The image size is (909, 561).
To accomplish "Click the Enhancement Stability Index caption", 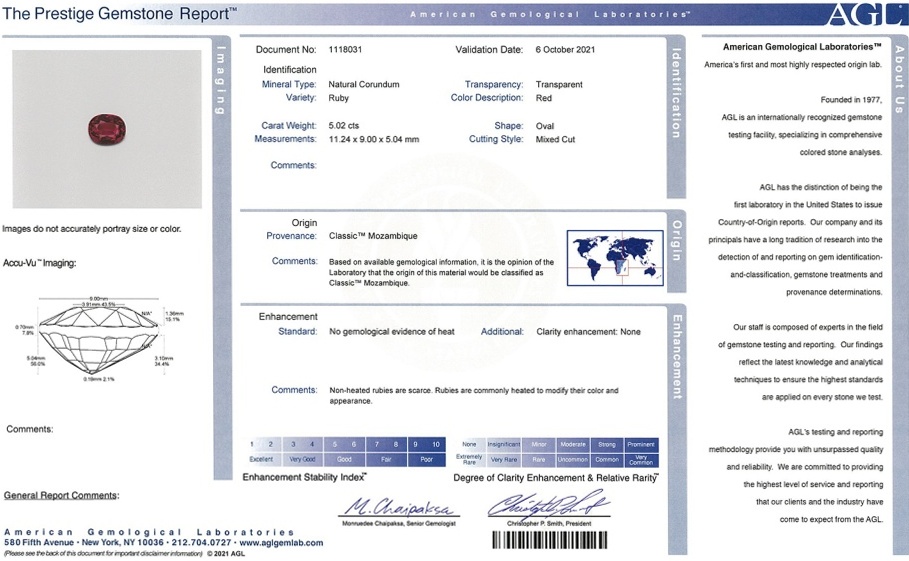I will point(304,478).
